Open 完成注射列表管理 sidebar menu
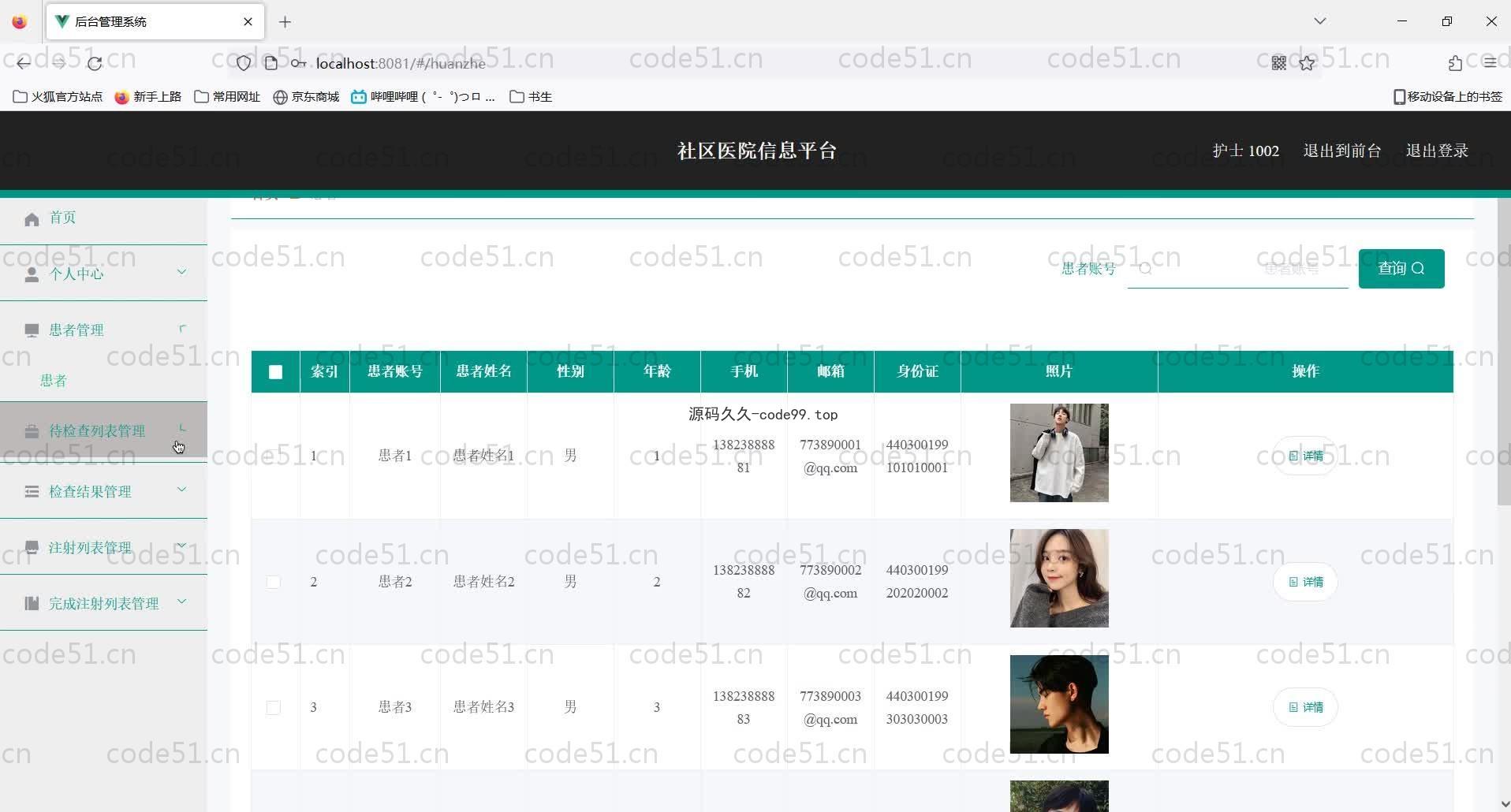The width and height of the screenshot is (1511, 812). [x=103, y=603]
